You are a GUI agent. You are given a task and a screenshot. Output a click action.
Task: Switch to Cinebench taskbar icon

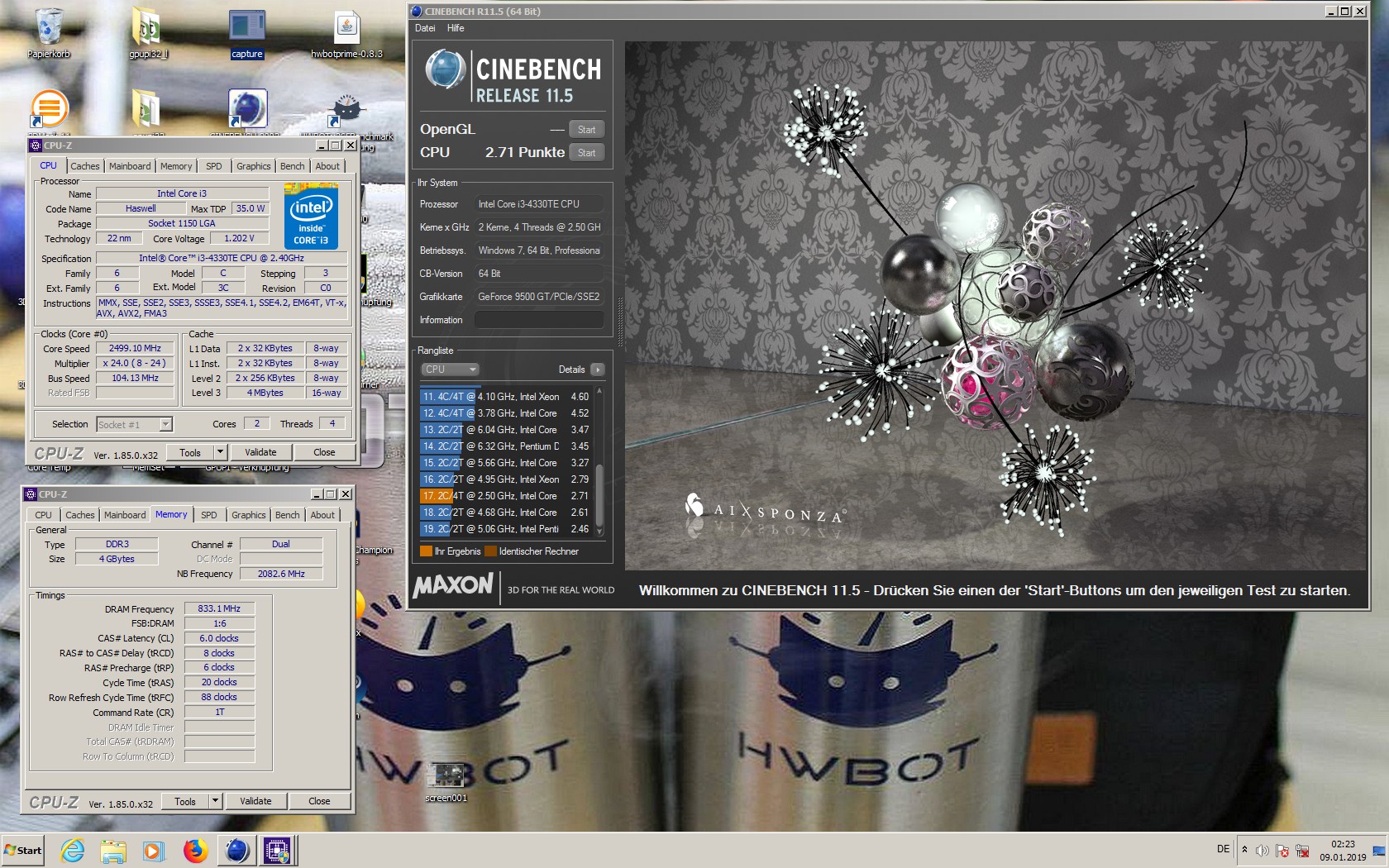pyautogui.click(x=237, y=850)
